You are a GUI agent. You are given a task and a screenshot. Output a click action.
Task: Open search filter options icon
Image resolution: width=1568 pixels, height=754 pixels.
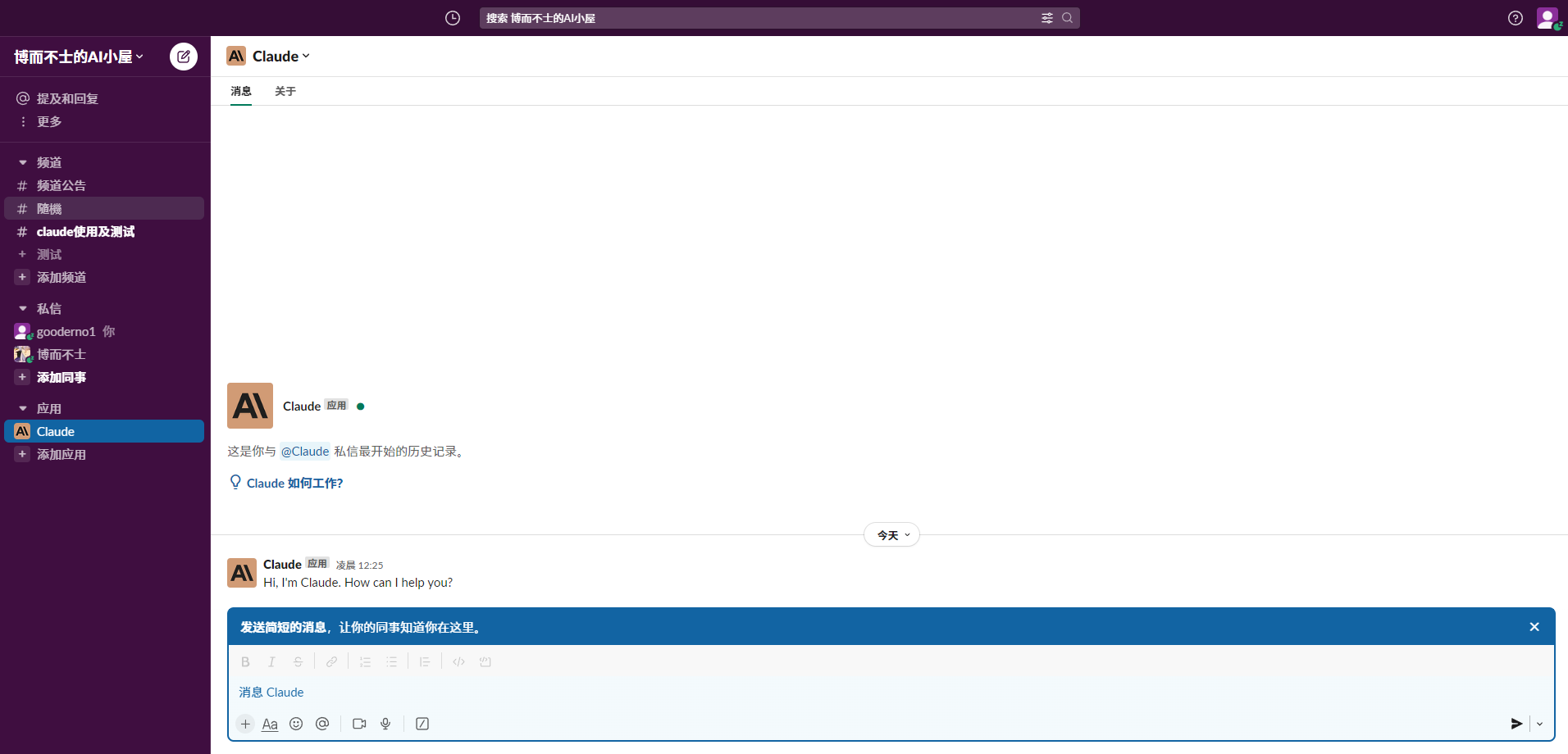1047,18
